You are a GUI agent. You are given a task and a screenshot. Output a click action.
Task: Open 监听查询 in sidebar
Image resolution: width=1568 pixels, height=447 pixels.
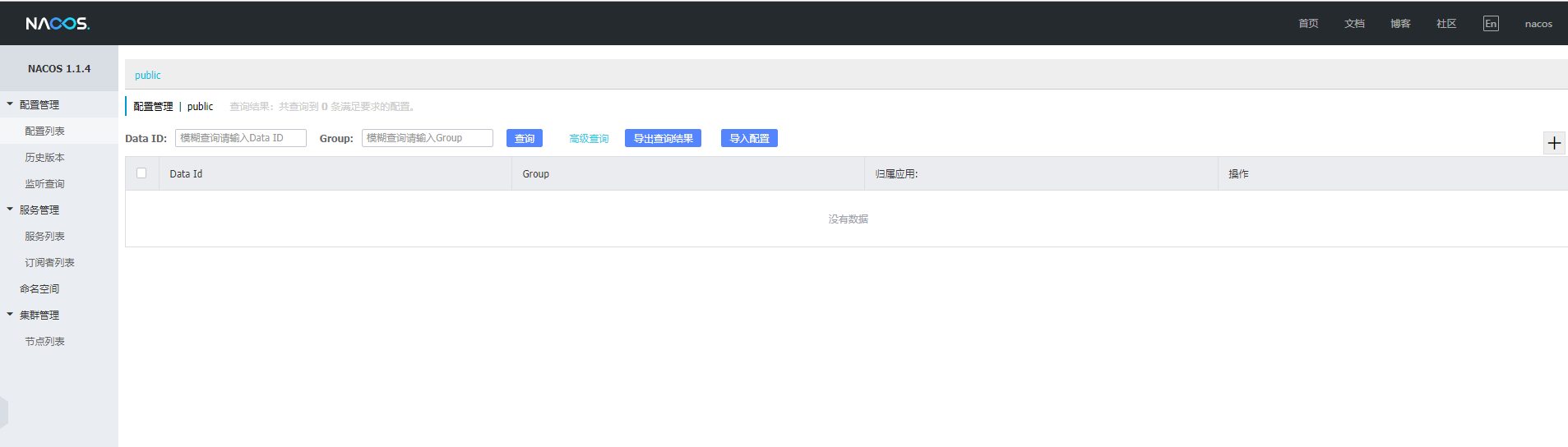(x=44, y=184)
